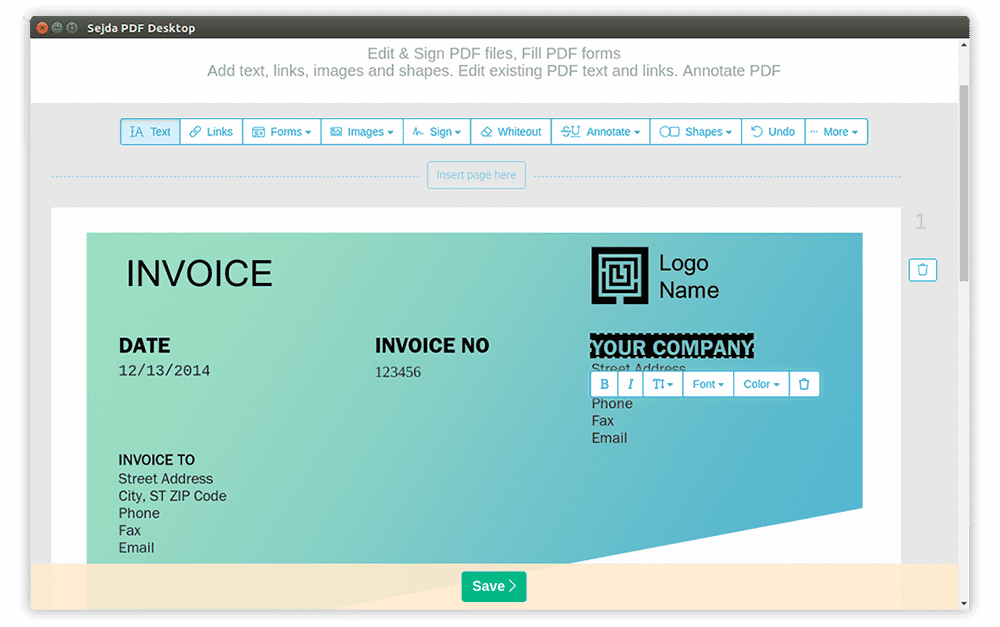The width and height of the screenshot is (1000, 627).
Task: Expand the Forms menu
Action: (281, 131)
